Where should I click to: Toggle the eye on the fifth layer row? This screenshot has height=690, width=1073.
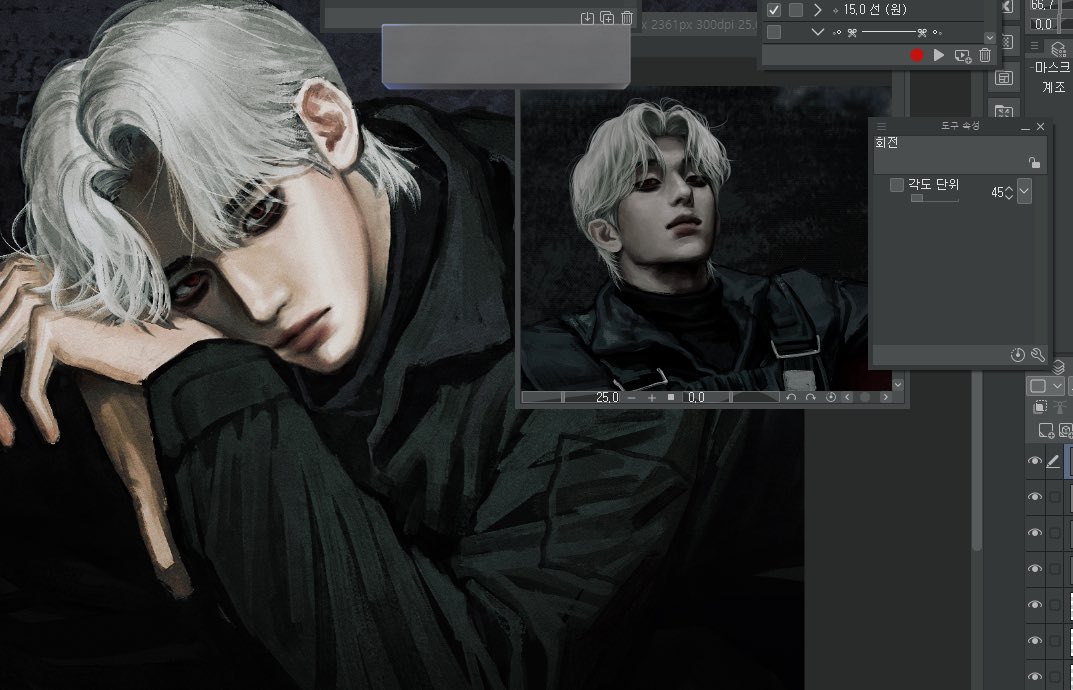coord(1035,604)
